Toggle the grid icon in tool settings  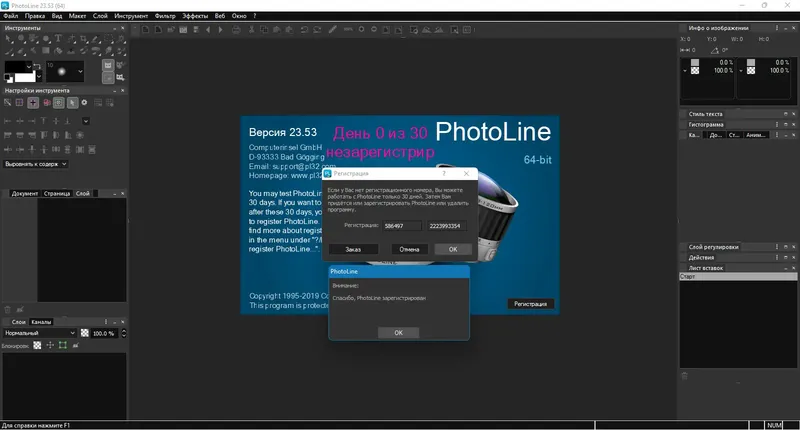[x=19, y=103]
